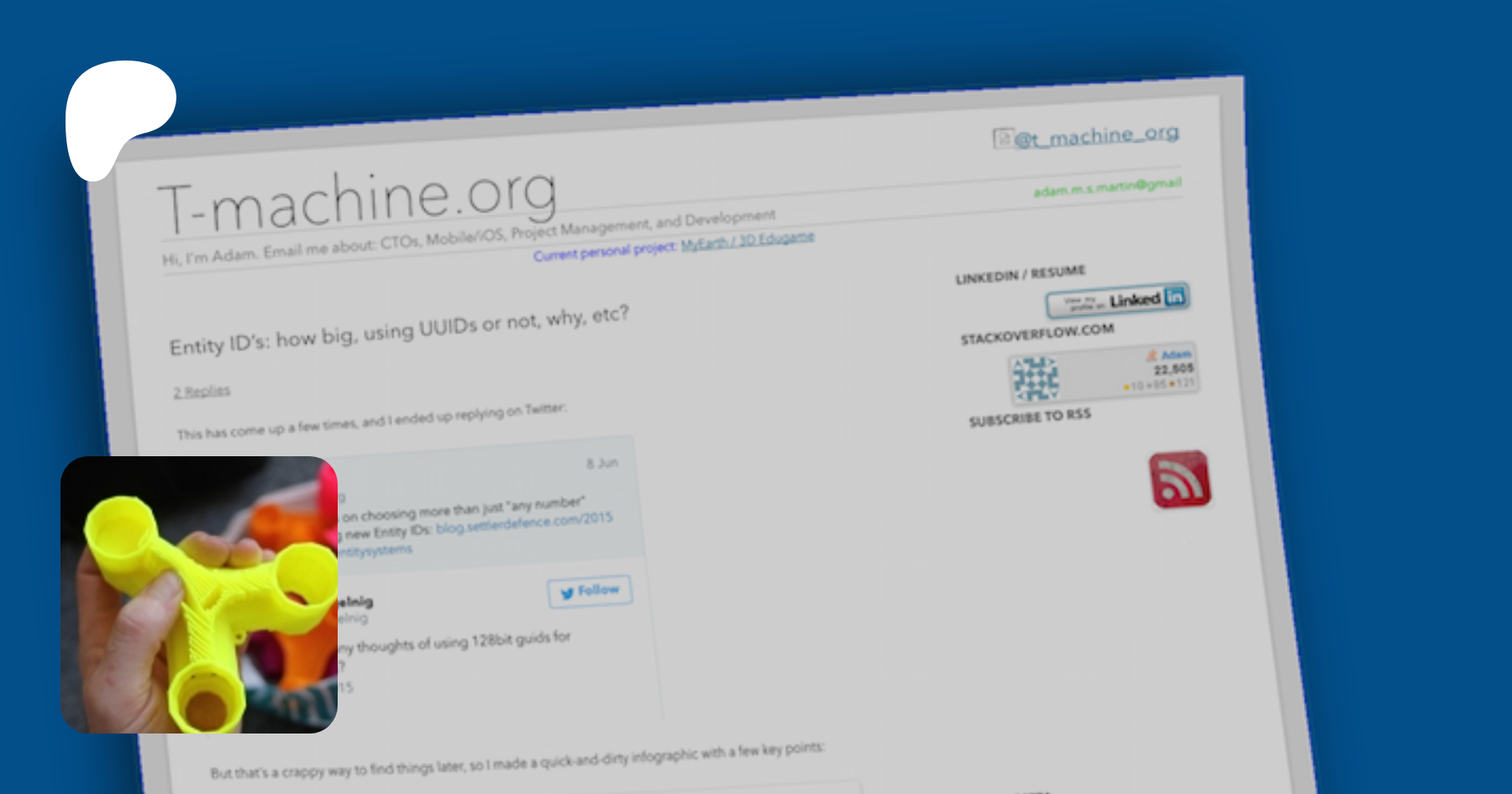The image size is (1512, 794).
Task: Open the yellow 3D-printed connector thumbnail
Action: point(199,595)
